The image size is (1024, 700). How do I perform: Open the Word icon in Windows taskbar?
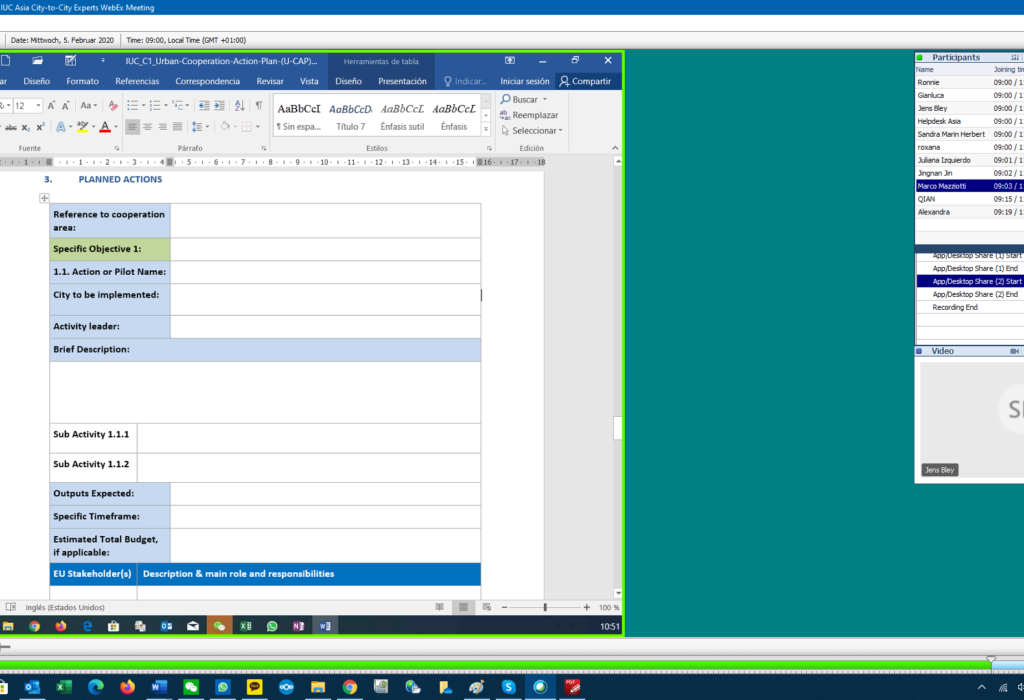[157, 687]
